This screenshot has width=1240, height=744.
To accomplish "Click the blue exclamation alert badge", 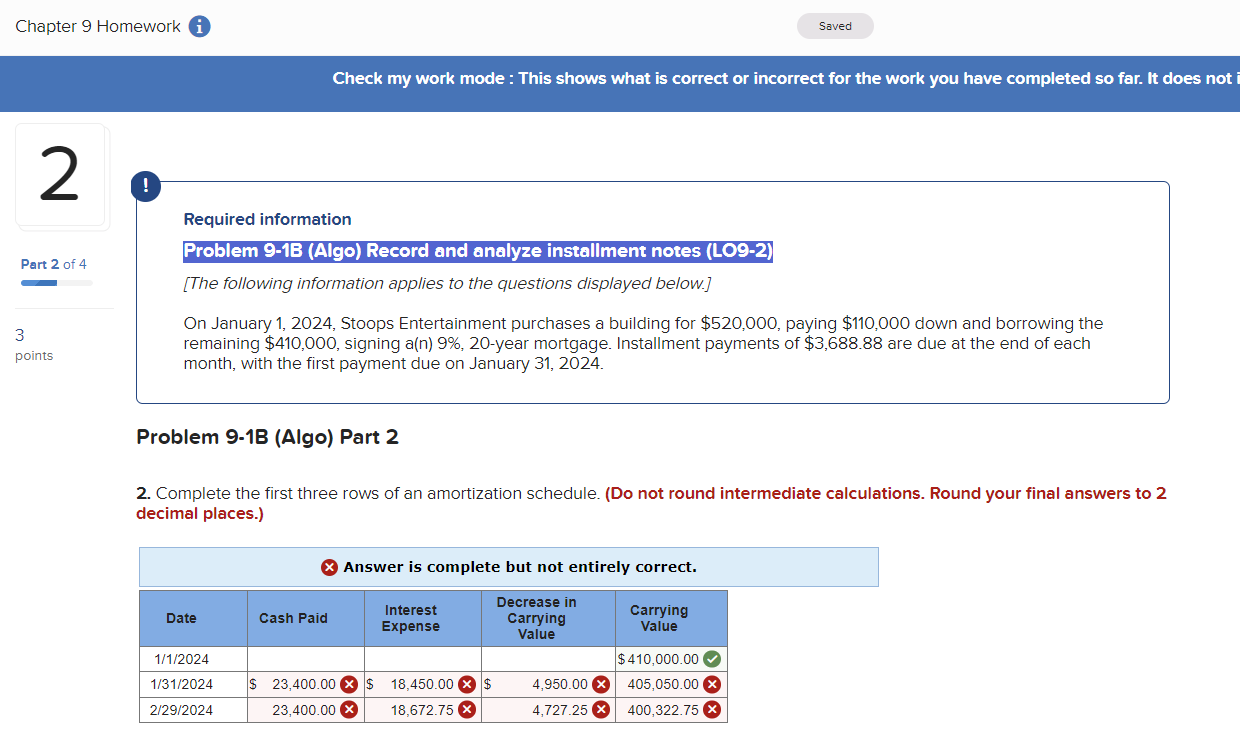I will [145, 186].
